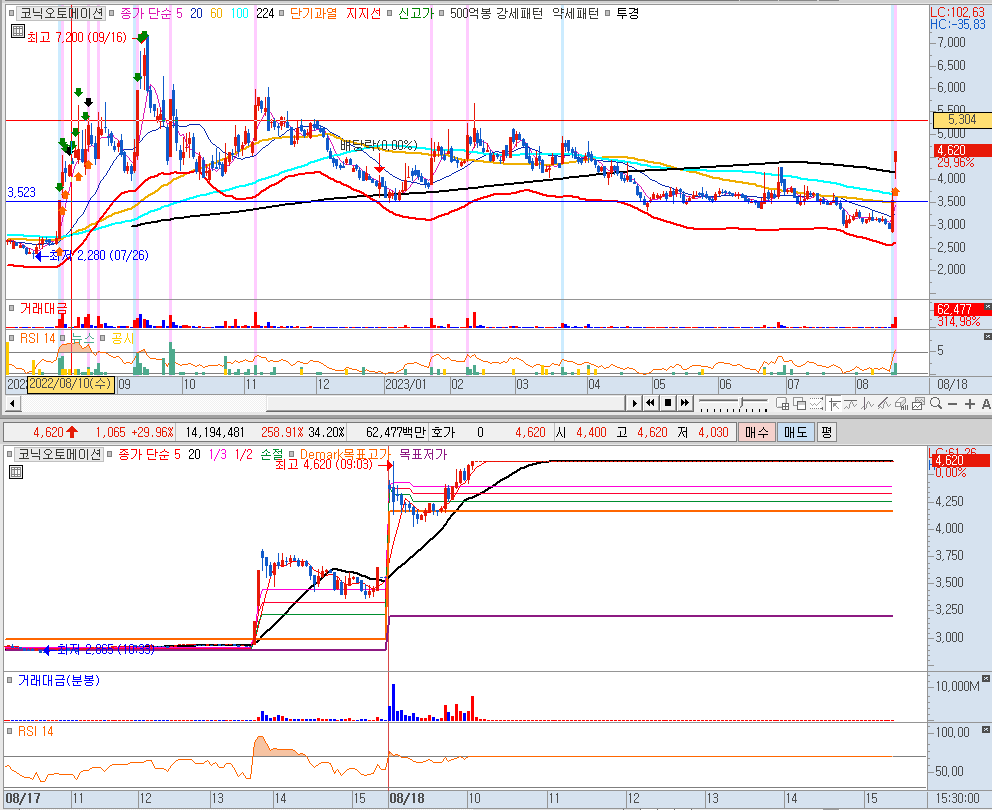Click the +29.96% change rate value
The height and width of the screenshot is (810, 992).
(x=152, y=432)
